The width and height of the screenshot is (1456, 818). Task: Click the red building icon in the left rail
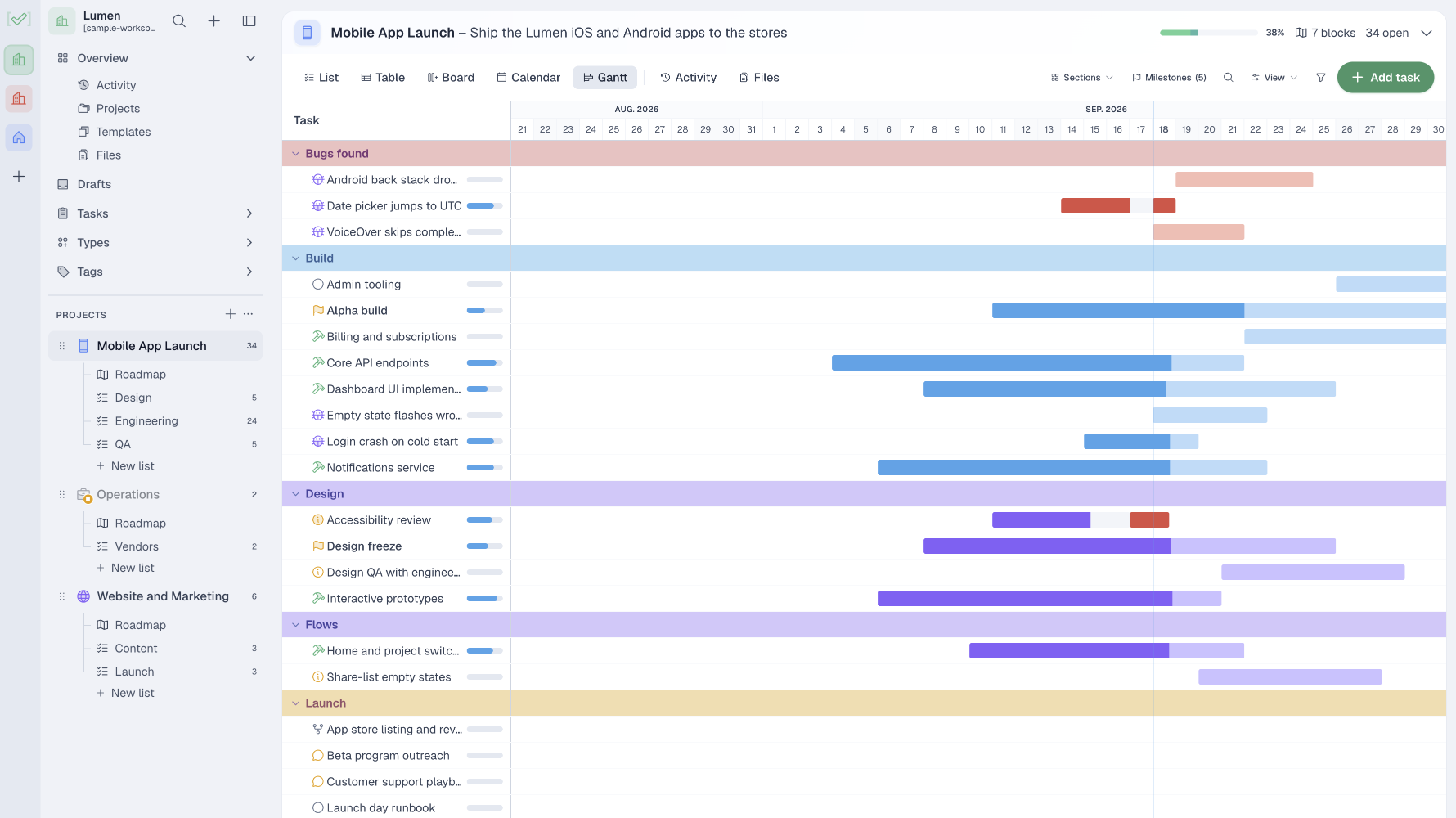[x=19, y=99]
